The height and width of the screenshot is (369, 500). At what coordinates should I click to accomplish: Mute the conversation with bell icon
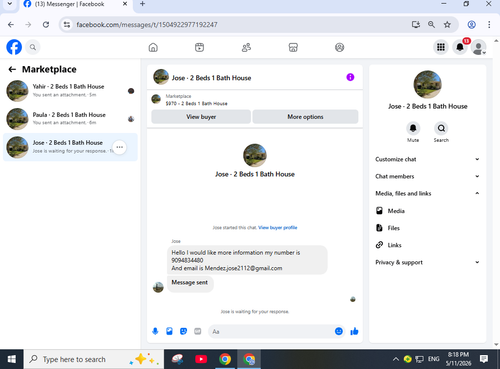pos(413,128)
